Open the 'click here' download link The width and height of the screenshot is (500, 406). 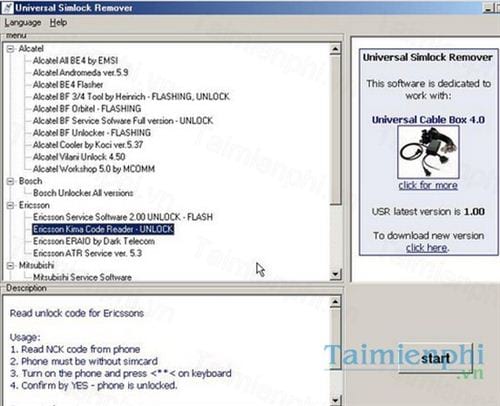427,248
